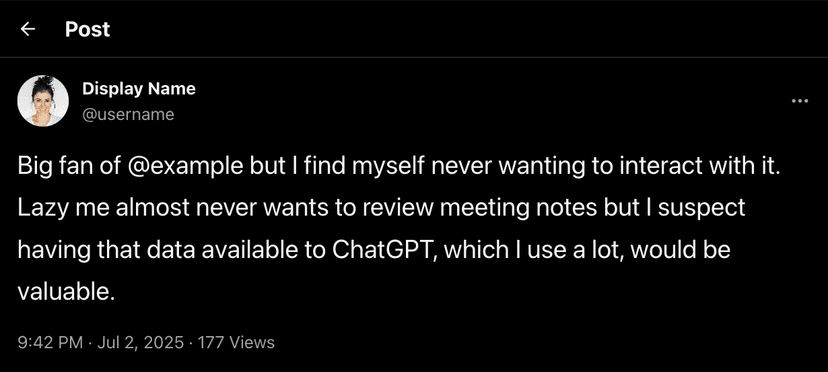Click 'having that data' in the post

coord(102,249)
